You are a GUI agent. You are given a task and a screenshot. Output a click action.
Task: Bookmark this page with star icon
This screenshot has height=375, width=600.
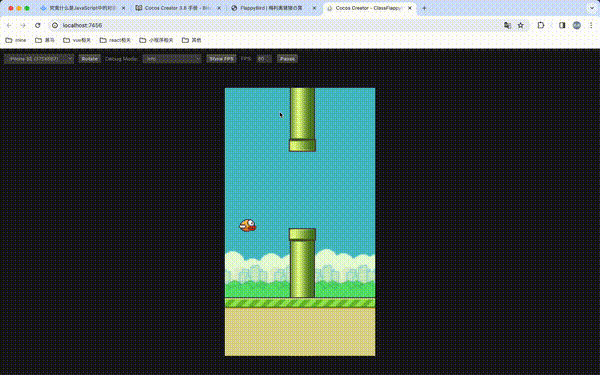[521, 25]
